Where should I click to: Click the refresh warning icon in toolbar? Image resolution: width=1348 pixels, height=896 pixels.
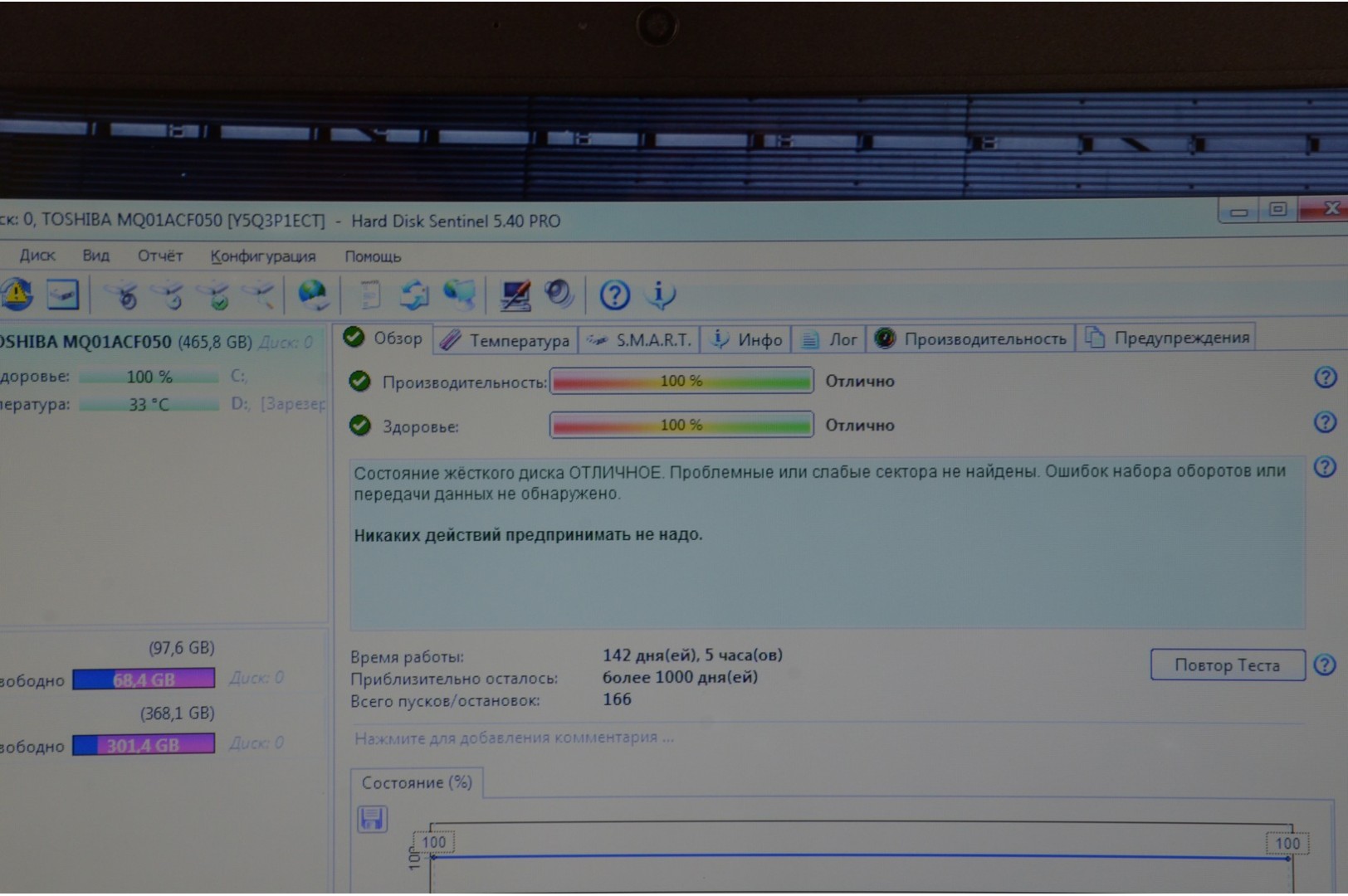point(17,294)
